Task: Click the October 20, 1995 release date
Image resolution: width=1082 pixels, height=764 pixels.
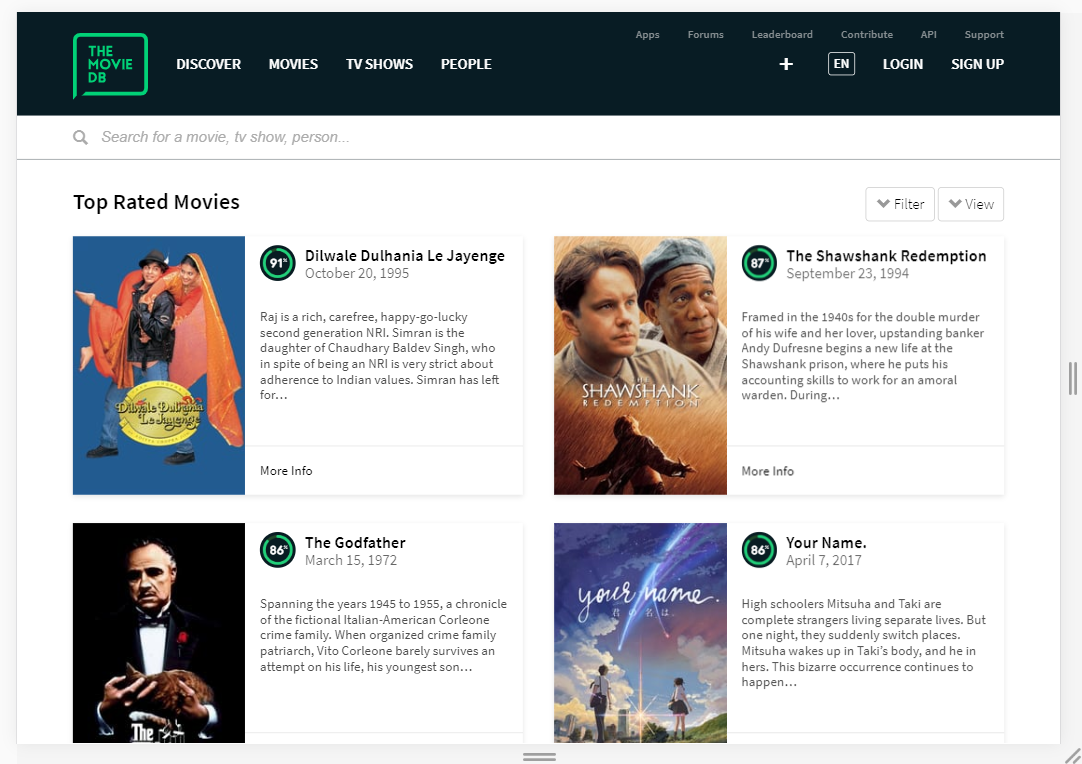Action: pyautogui.click(x=357, y=273)
